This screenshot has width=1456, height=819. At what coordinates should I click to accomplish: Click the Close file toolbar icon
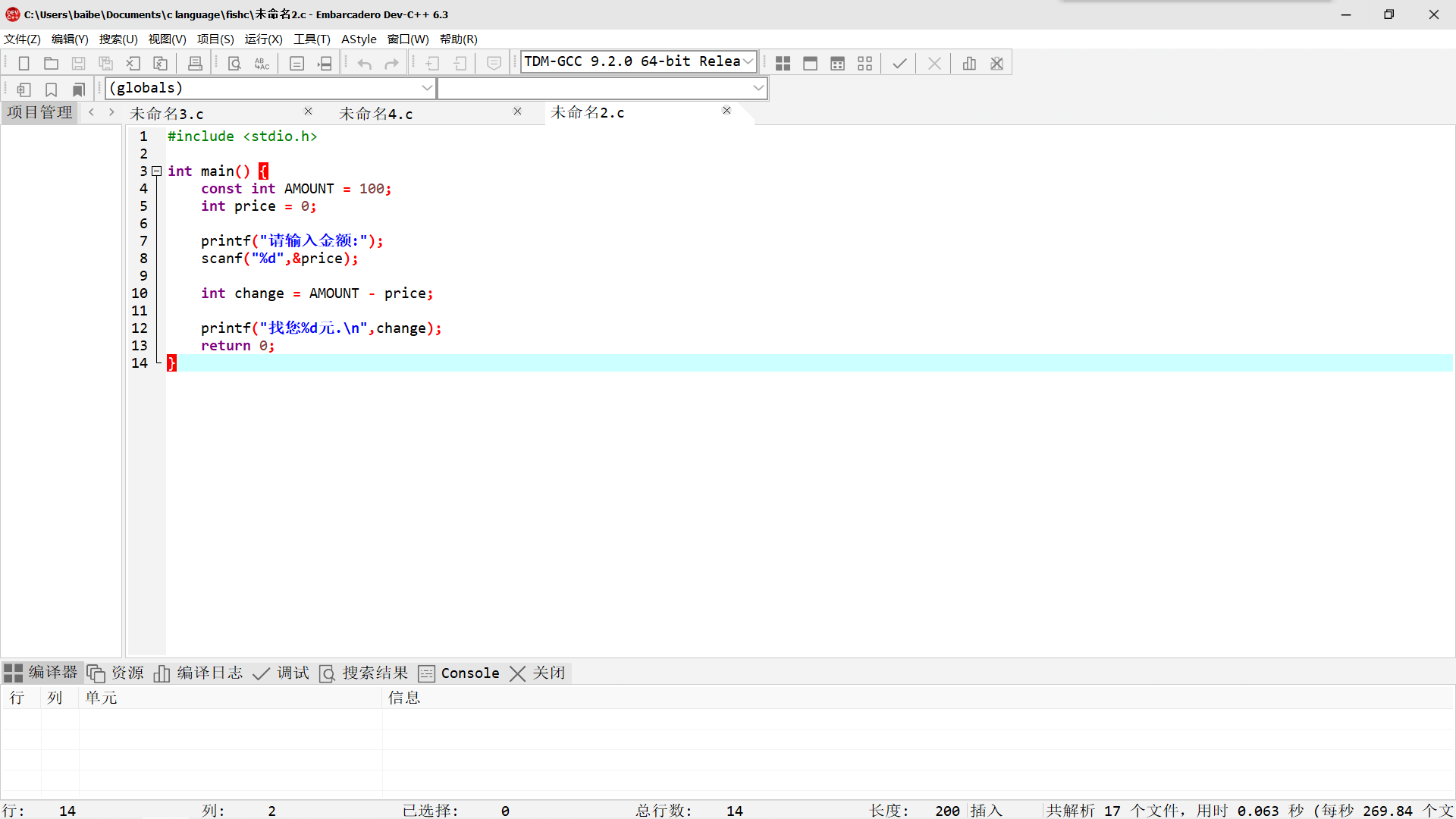[x=133, y=64]
